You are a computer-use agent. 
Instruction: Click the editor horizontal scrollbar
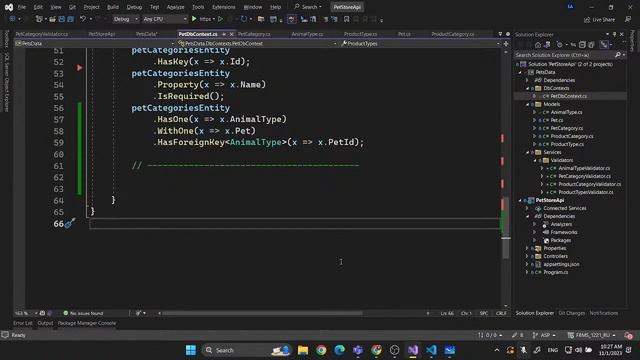coord(262,313)
